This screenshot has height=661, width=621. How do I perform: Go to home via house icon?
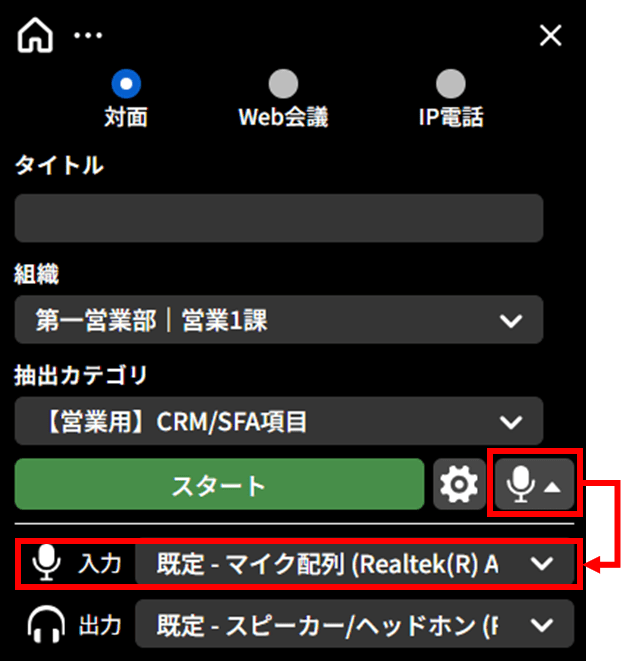coord(35,35)
